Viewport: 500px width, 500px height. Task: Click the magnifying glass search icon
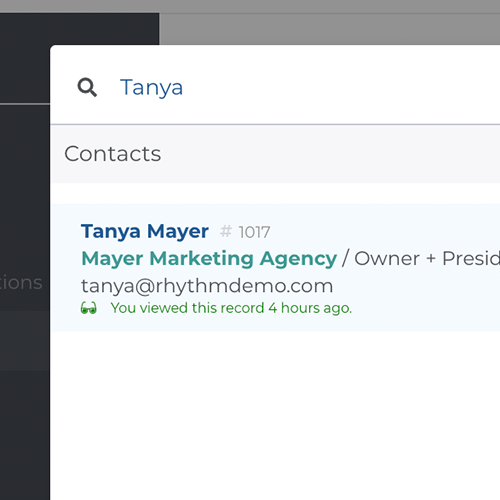click(87, 87)
